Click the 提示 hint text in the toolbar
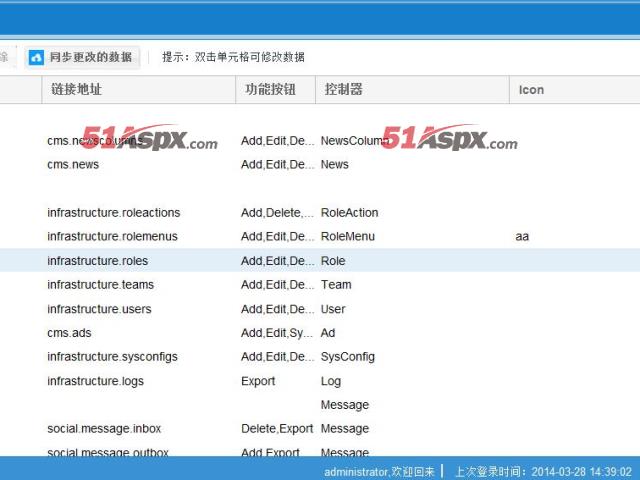The height and width of the screenshot is (480, 640). pyautogui.click(x=233, y=57)
